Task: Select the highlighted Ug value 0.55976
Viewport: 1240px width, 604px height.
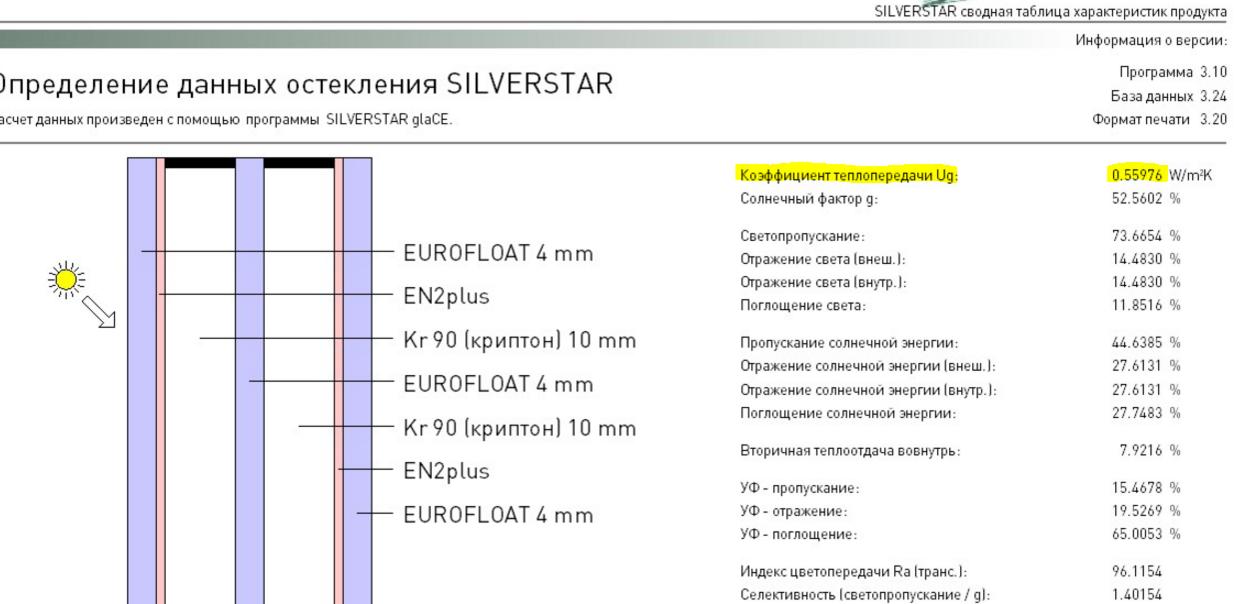Action: [x=1136, y=176]
